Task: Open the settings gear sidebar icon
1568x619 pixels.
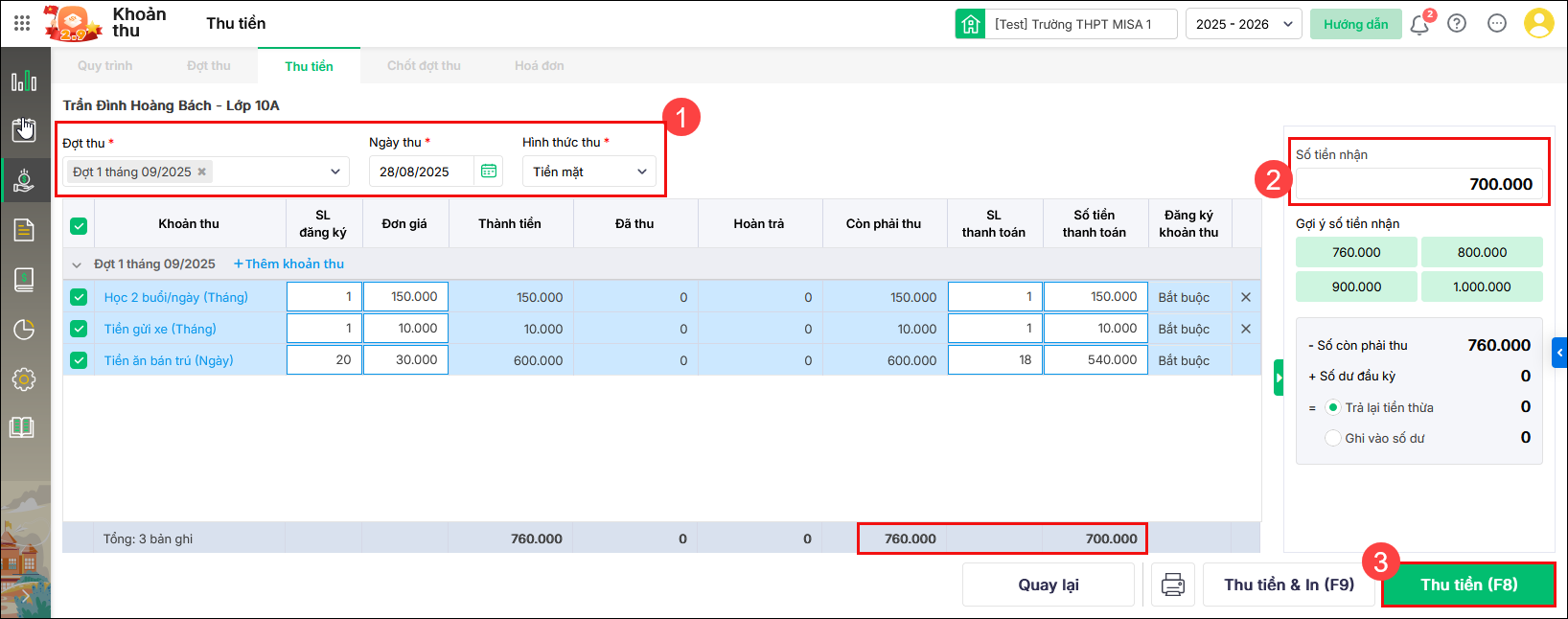Action: pos(24,379)
